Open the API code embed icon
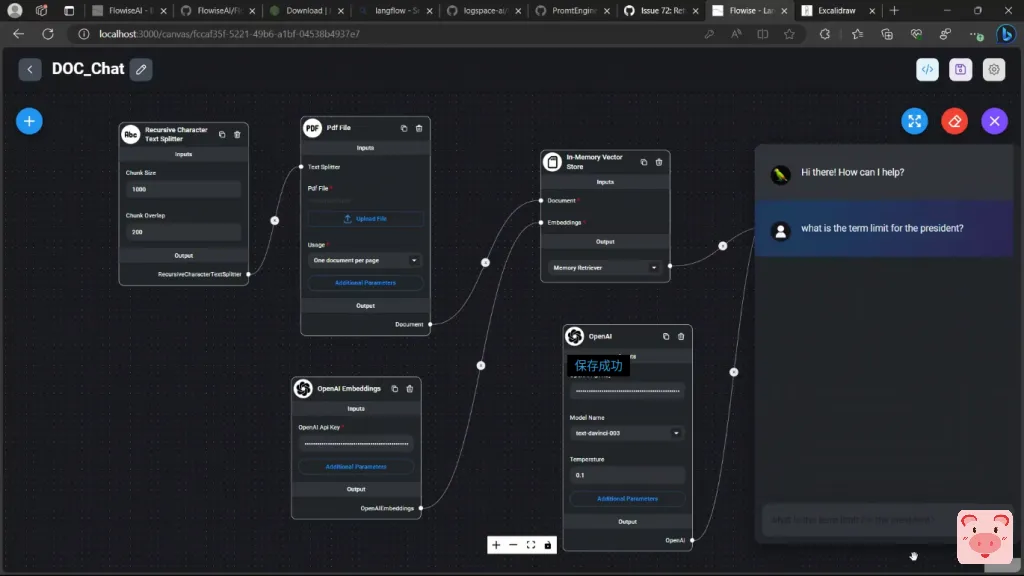Image resolution: width=1024 pixels, height=576 pixels. pos(927,69)
